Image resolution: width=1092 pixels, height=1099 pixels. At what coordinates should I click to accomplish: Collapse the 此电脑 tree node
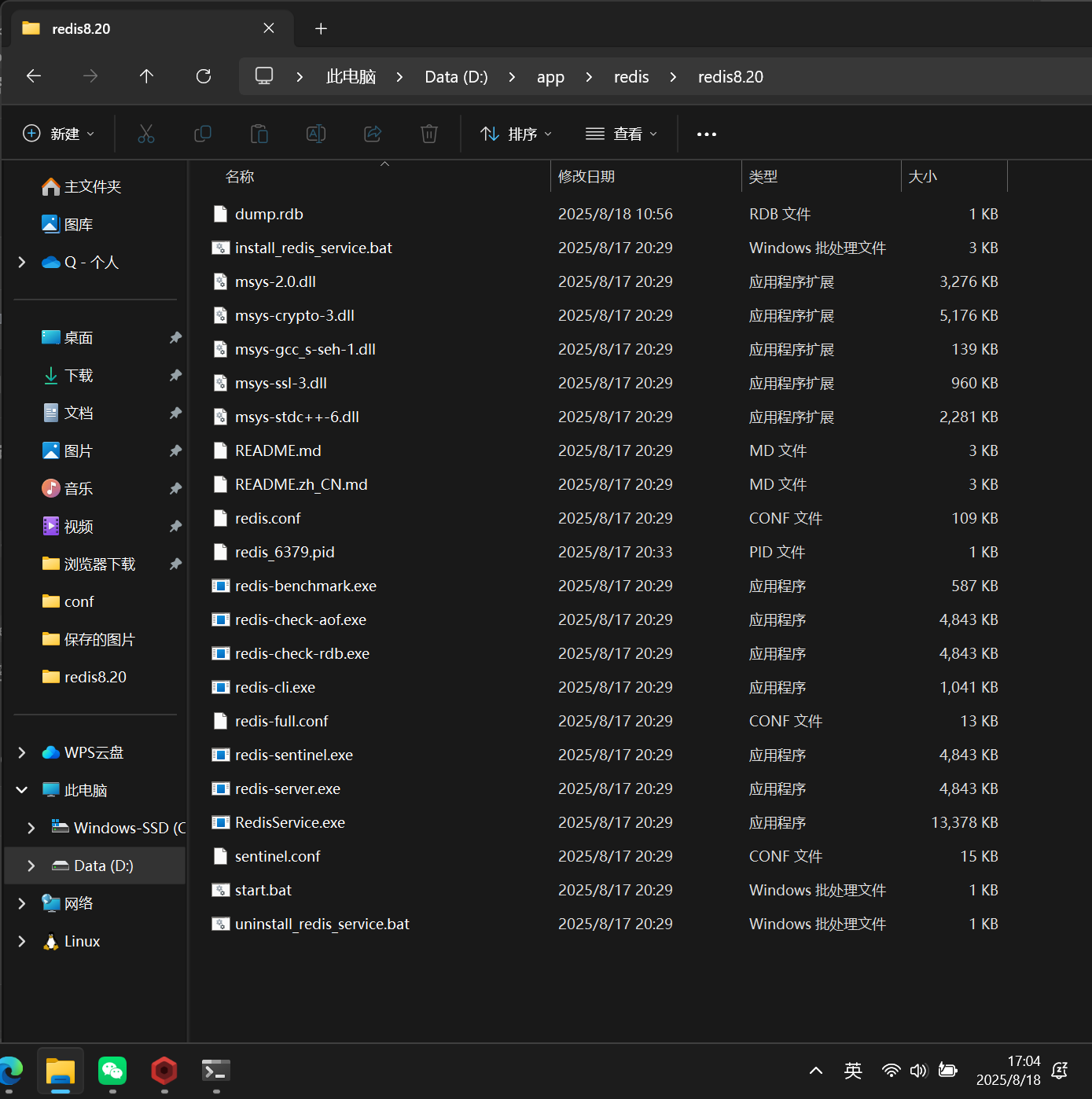tap(22, 790)
